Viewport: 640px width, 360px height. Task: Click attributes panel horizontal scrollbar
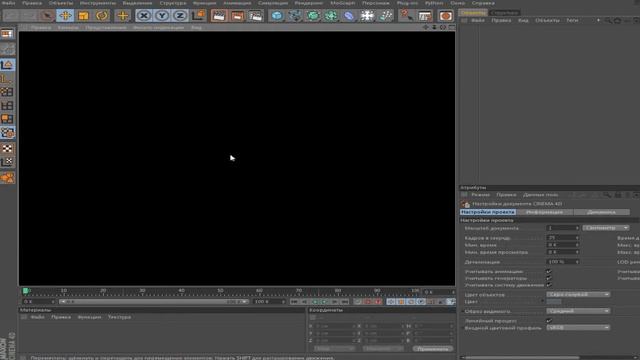(x=522, y=358)
